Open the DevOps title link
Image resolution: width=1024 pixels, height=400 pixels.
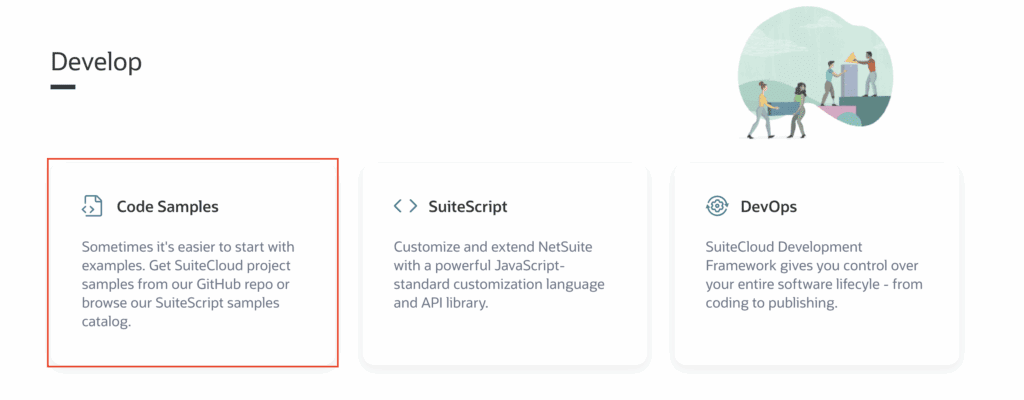pyautogui.click(x=769, y=207)
